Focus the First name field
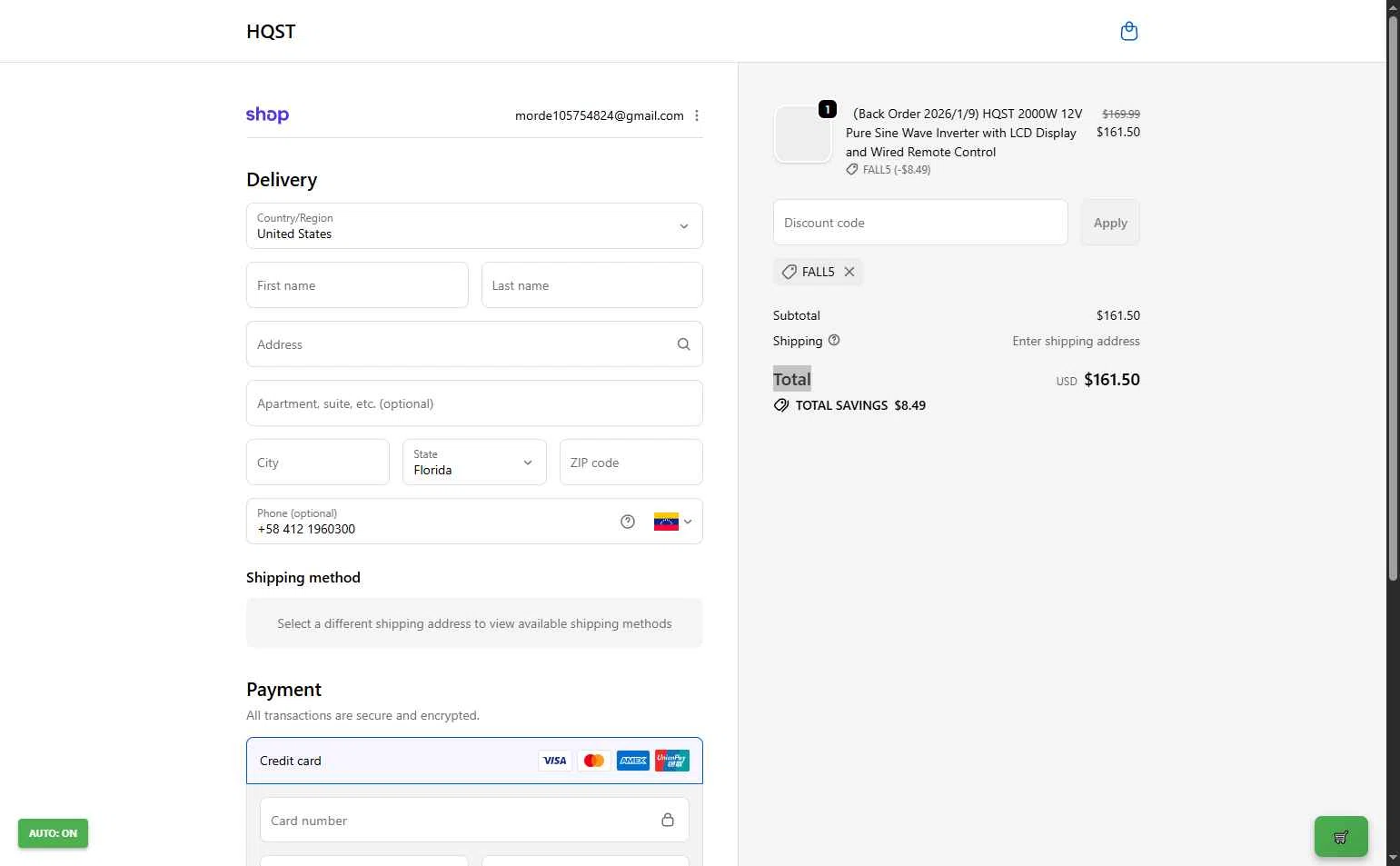Viewport: 1400px width, 866px height. coord(357,285)
